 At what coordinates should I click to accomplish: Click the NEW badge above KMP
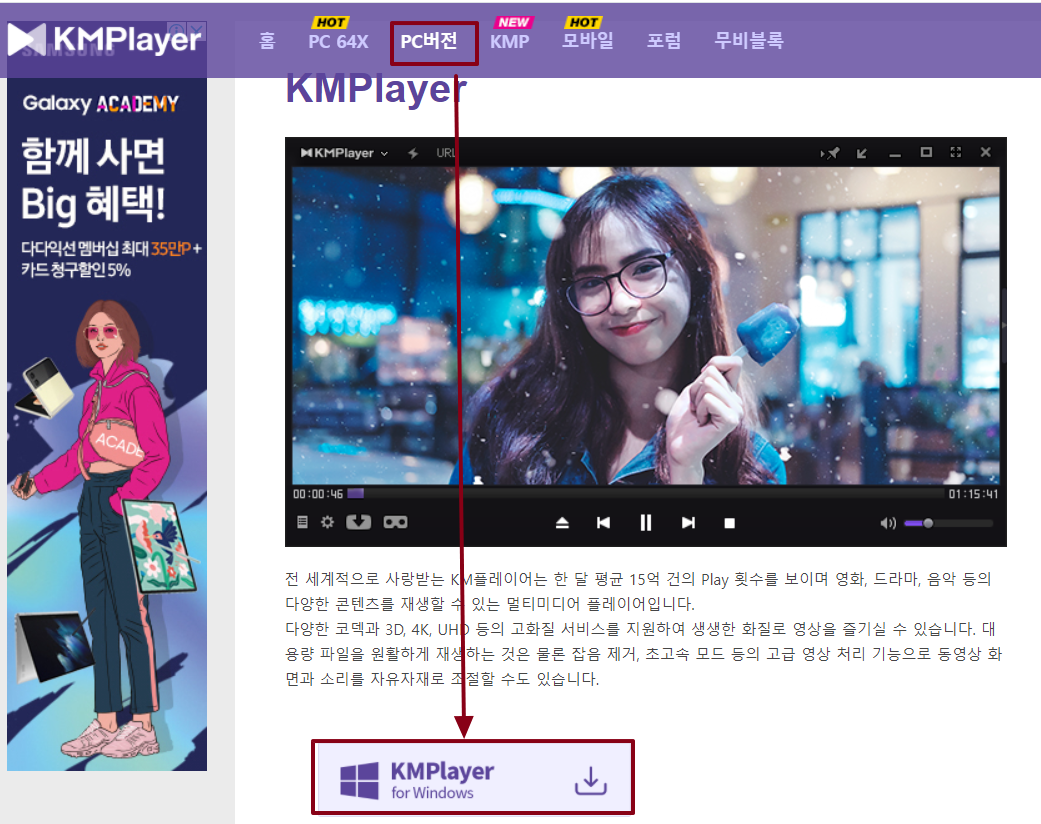[513, 23]
